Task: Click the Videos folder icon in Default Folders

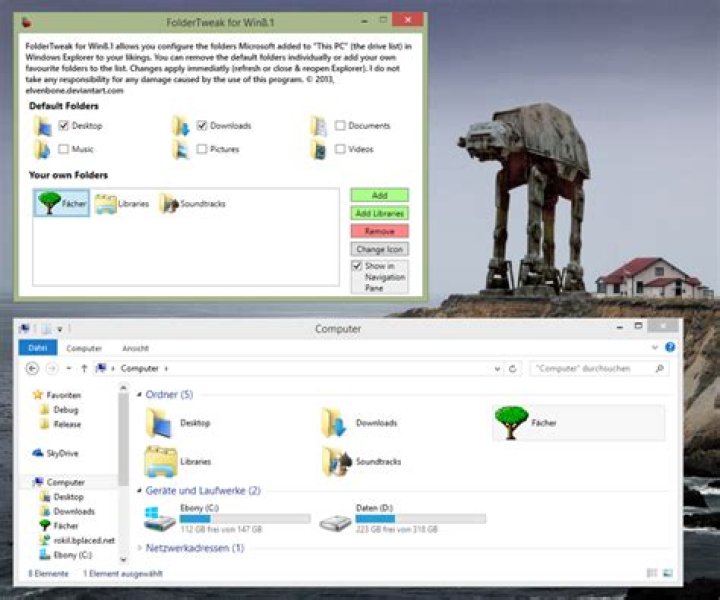Action: coord(319,149)
